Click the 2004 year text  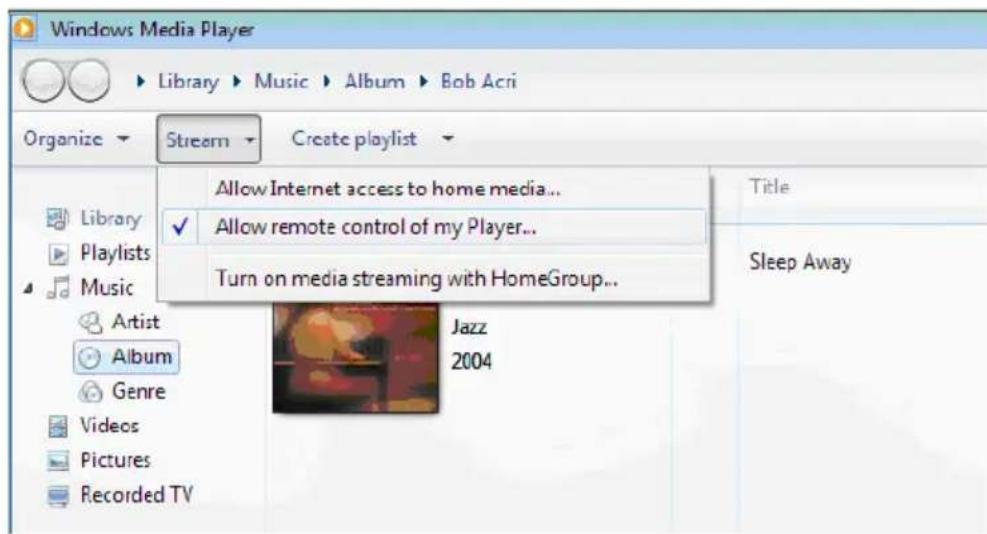tap(471, 361)
